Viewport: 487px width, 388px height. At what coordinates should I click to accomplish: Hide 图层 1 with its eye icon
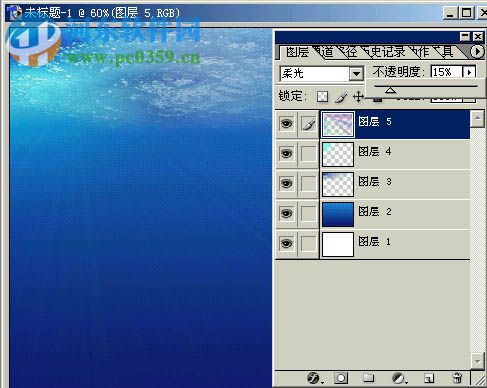(x=286, y=243)
